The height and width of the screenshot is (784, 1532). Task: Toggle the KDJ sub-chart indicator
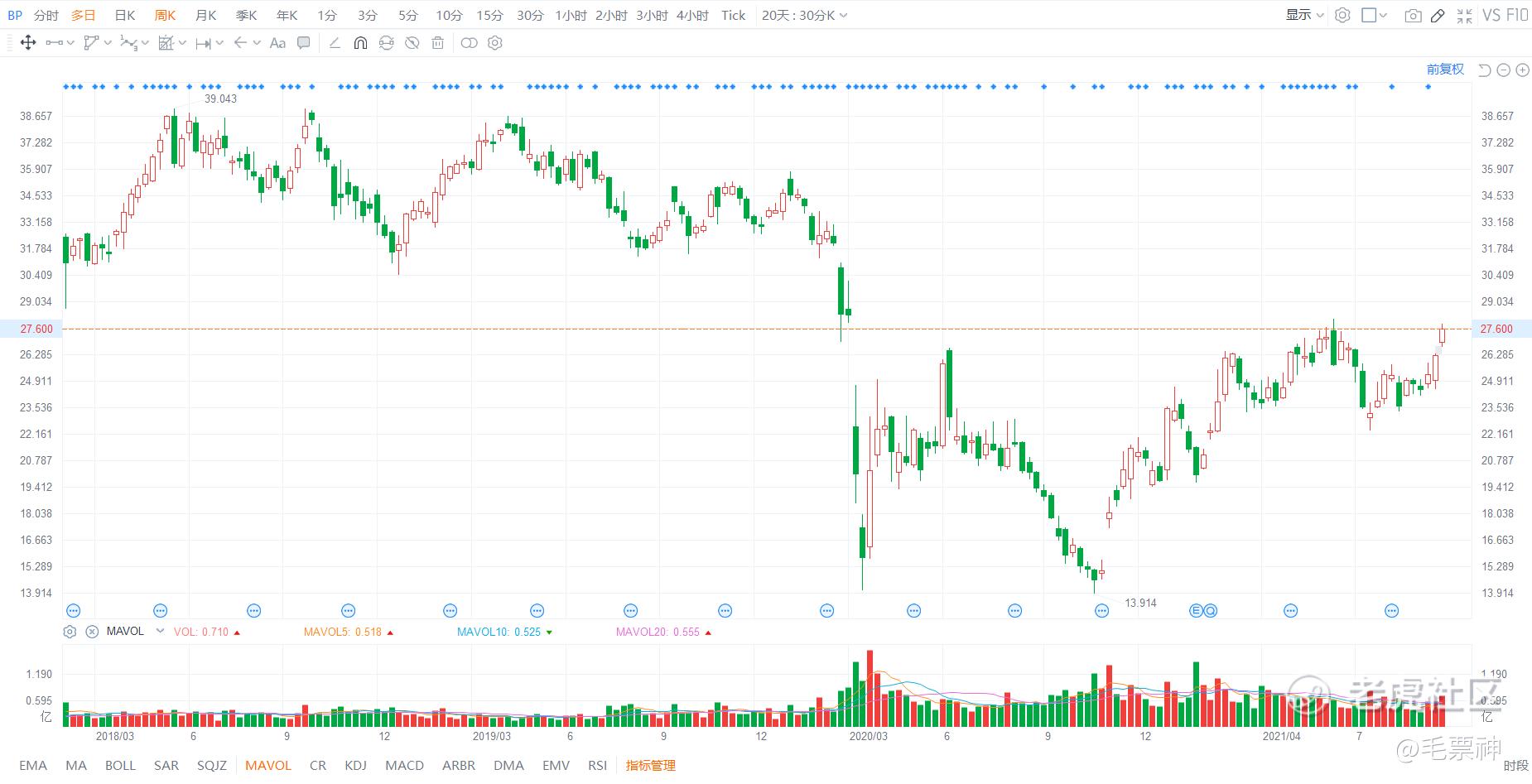(x=355, y=765)
